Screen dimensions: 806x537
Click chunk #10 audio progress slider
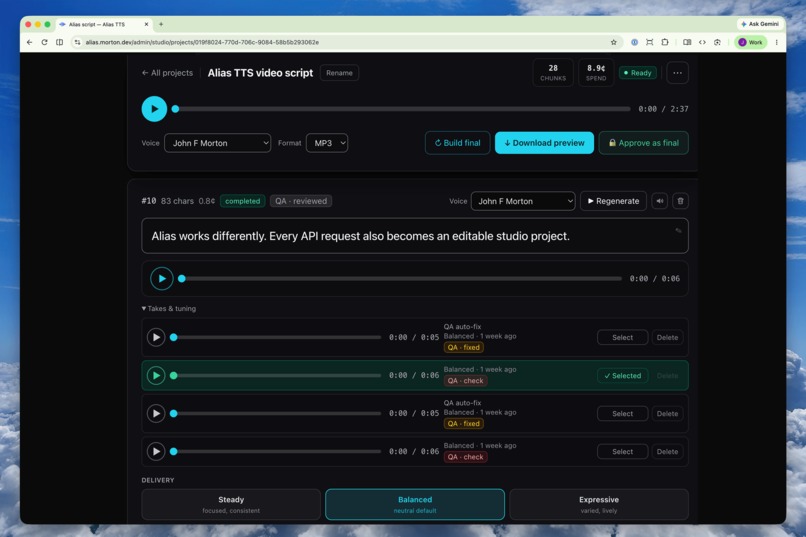(401, 279)
